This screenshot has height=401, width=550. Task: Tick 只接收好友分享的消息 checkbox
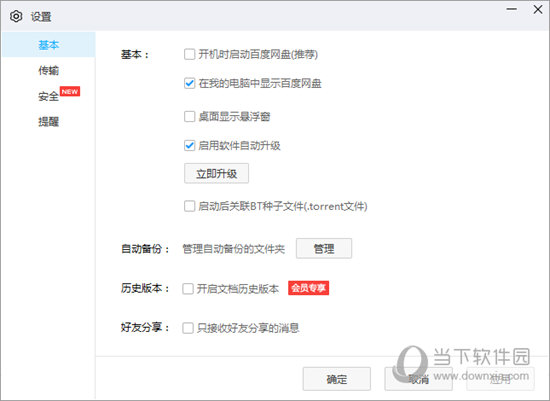coord(188,328)
